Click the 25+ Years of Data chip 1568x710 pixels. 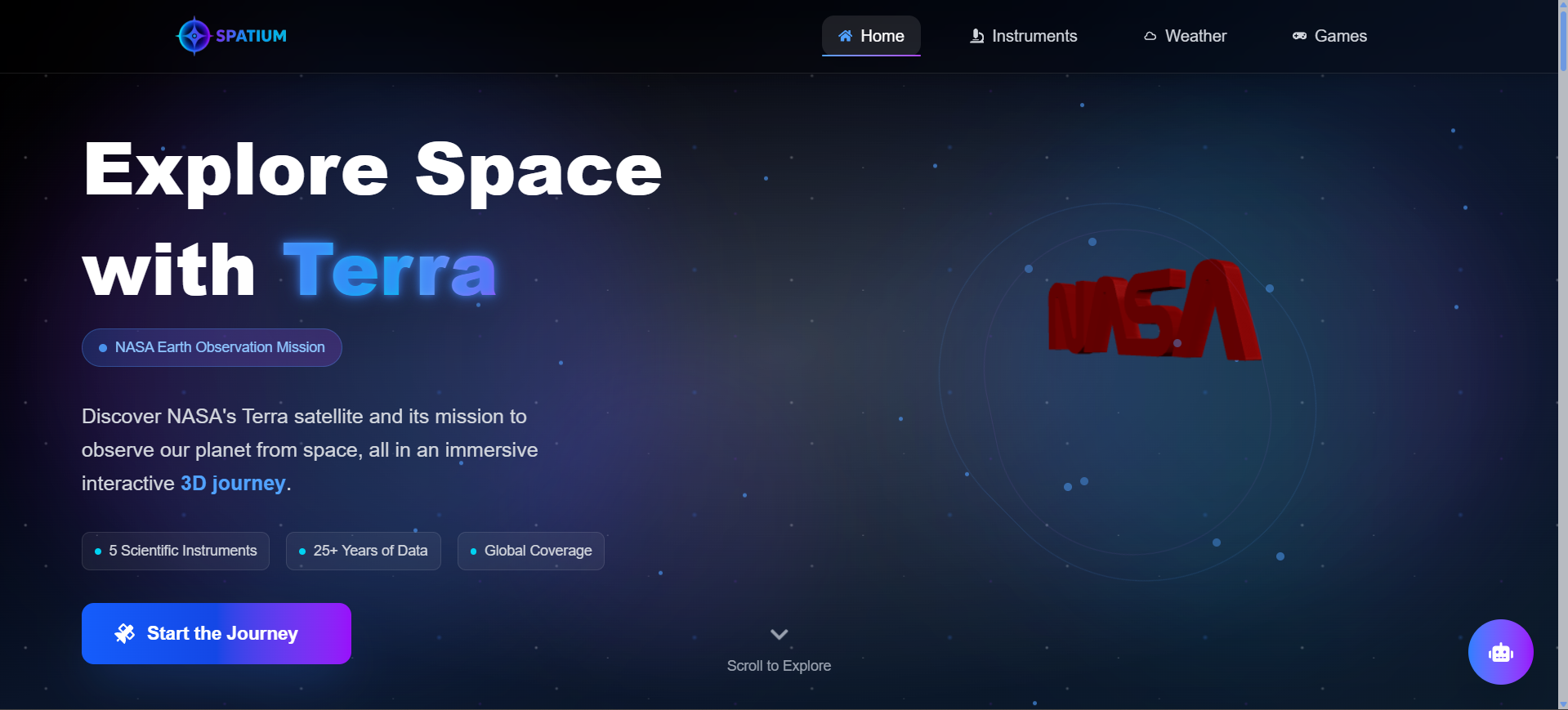[364, 551]
